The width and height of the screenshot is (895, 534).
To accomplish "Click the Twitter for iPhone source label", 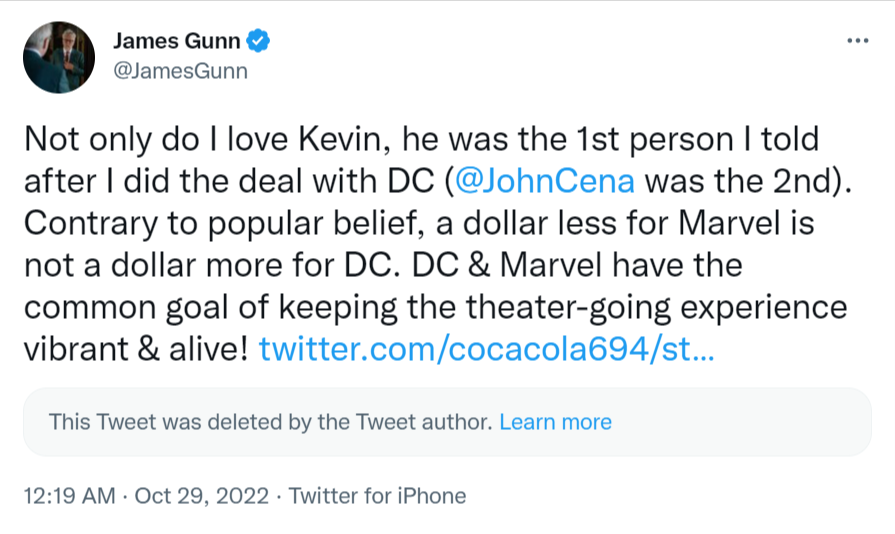I will click(x=377, y=495).
